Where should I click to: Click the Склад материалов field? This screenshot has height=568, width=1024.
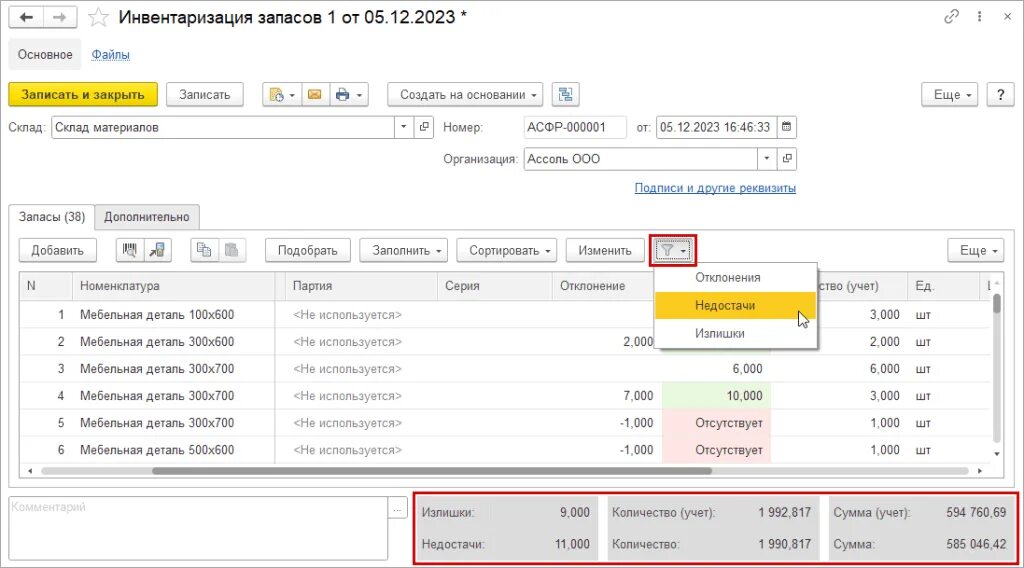click(x=223, y=127)
